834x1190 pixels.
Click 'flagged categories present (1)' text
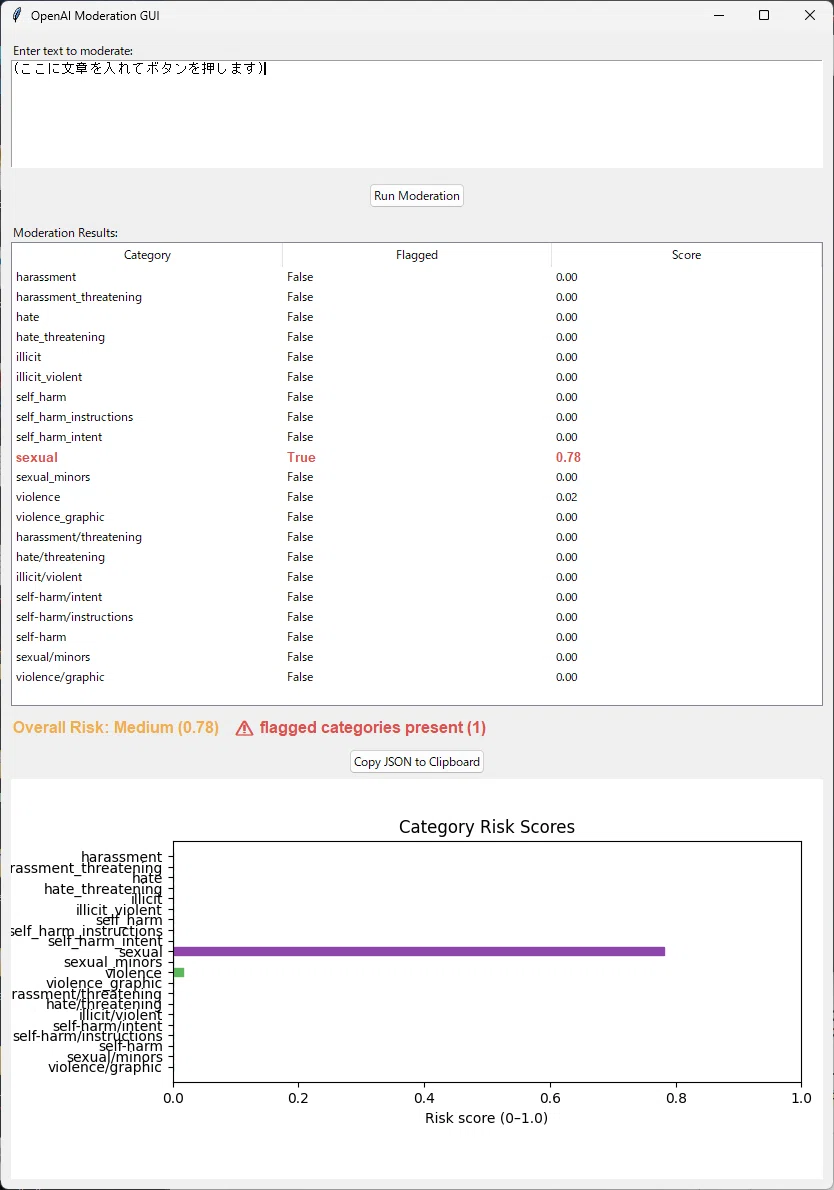[373, 728]
